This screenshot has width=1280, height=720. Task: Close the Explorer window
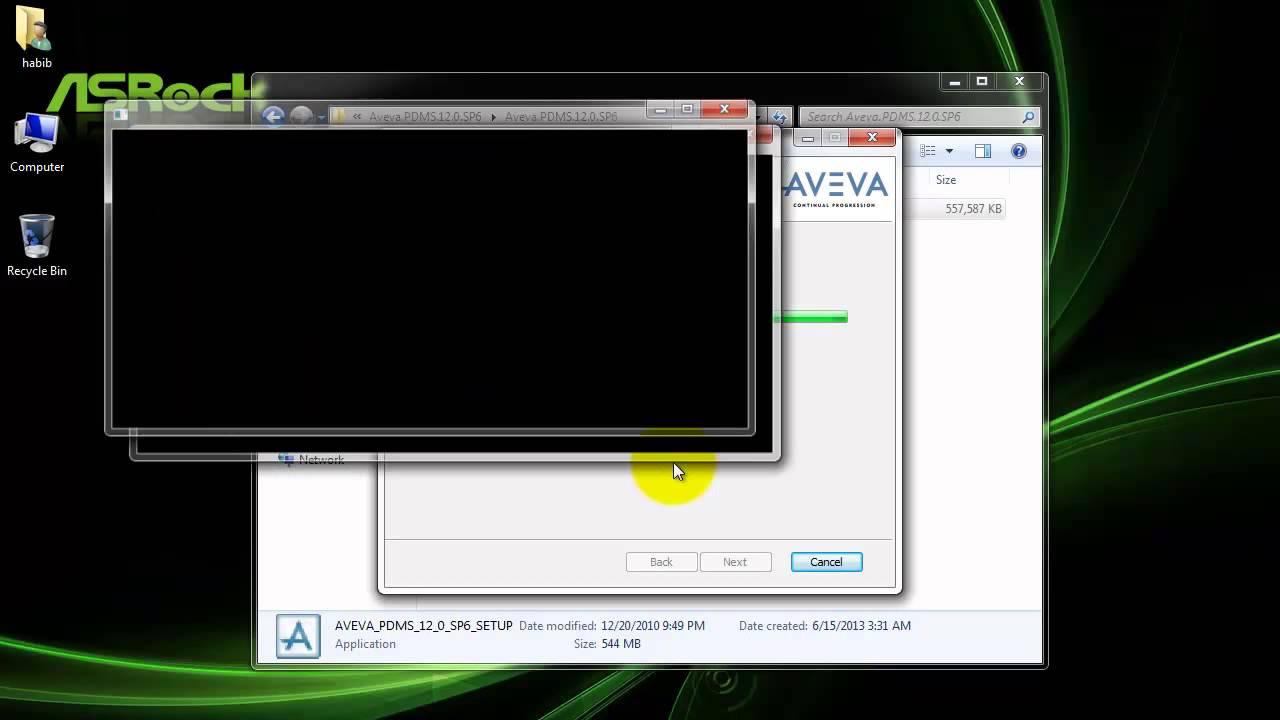[x=1019, y=82]
